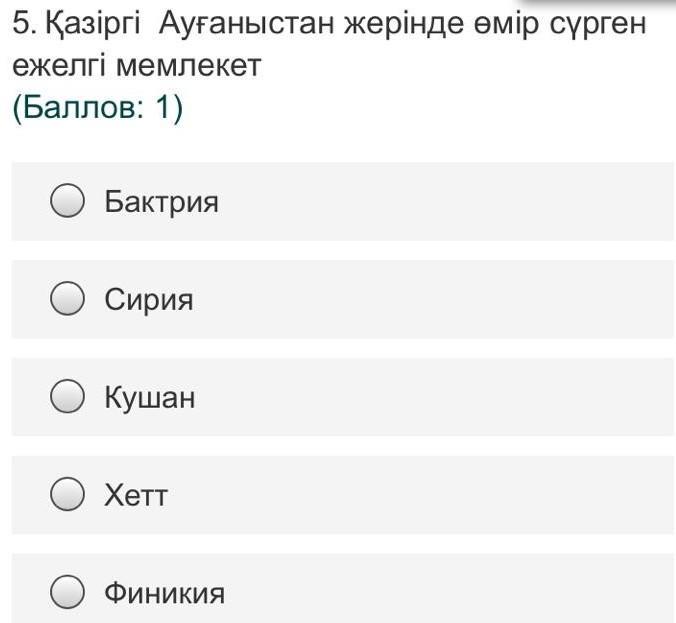Tap the Хетт answer label text
The image size is (676, 623).
click(x=136, y=495)
